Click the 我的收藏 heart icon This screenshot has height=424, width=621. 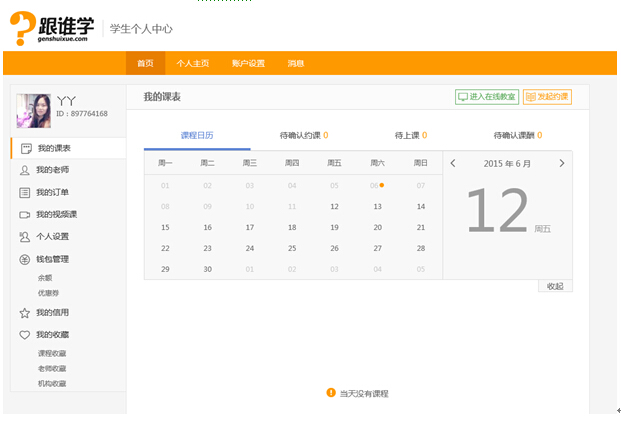(x=25, y=335)
